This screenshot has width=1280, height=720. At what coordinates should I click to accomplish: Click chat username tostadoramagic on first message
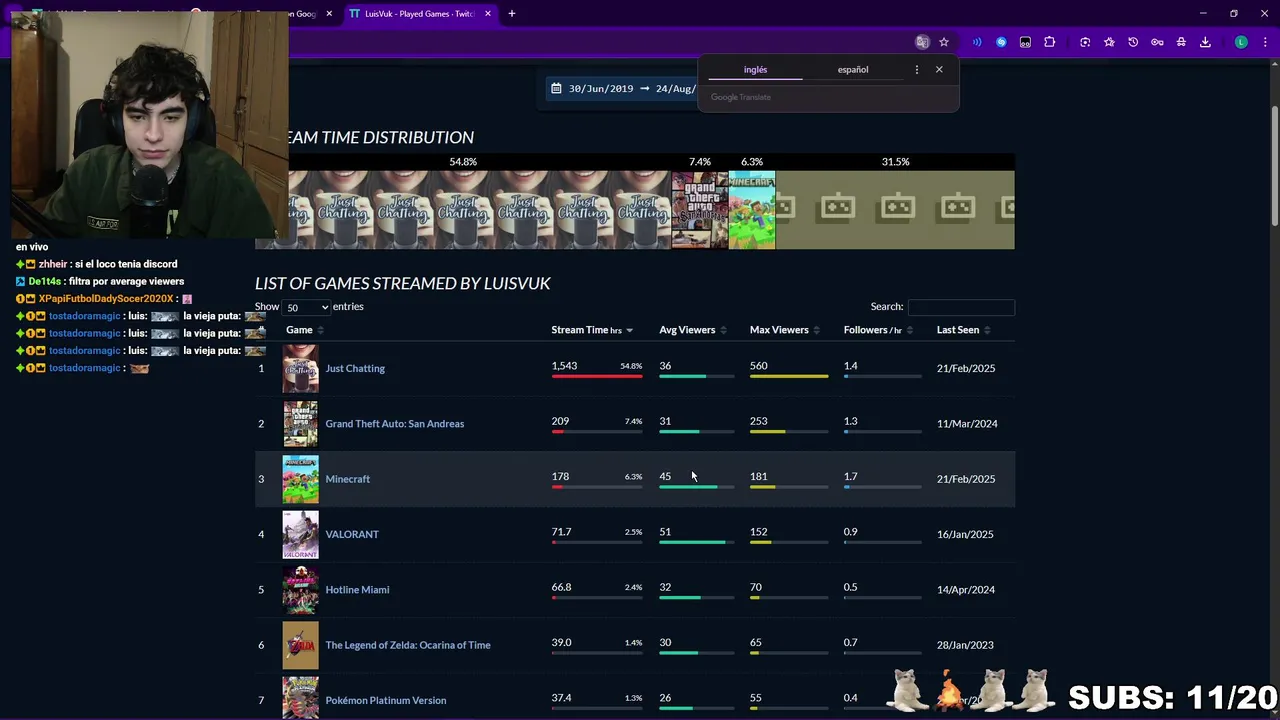[85, 316]
